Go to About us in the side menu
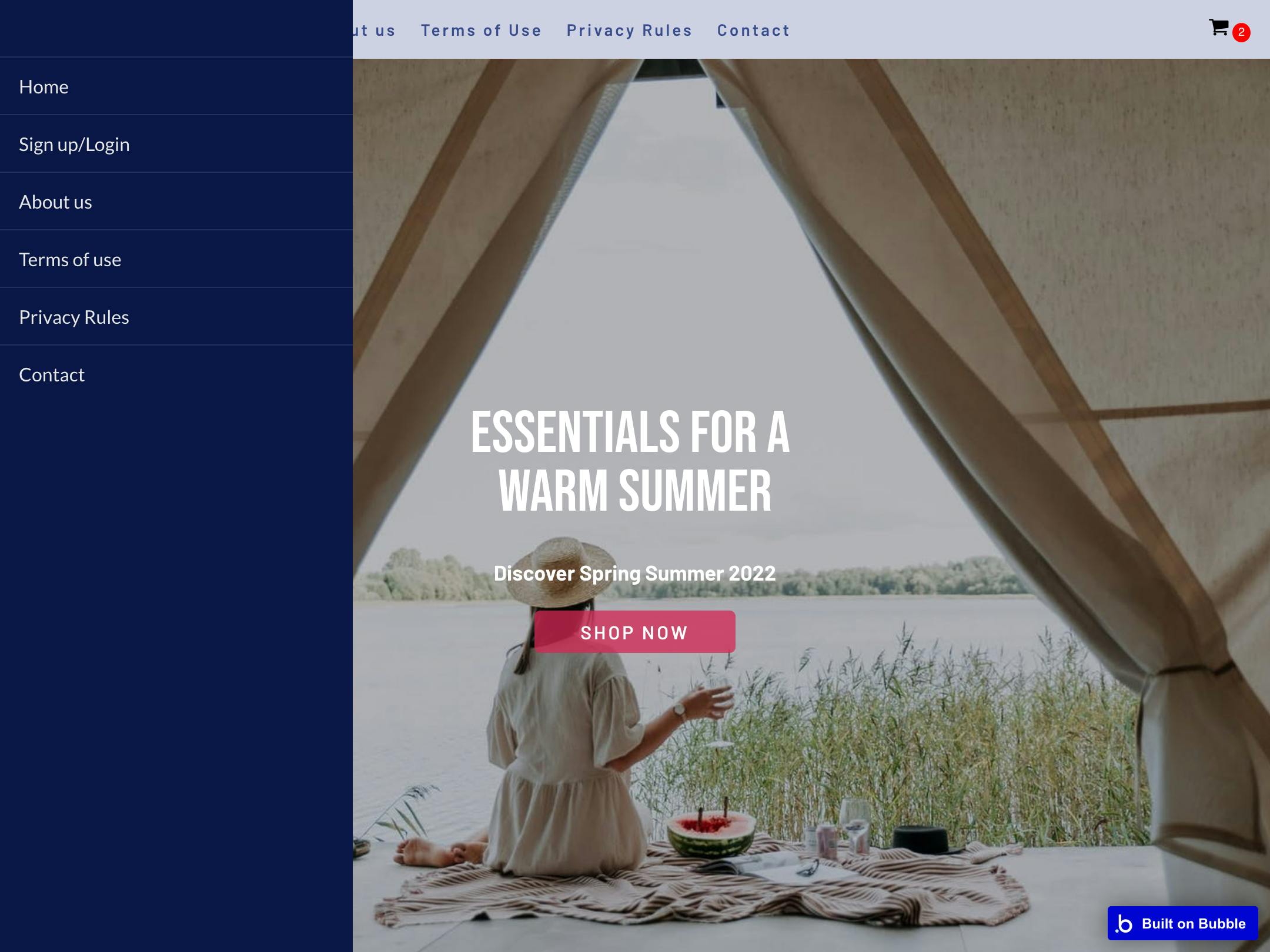The height and width of the screenshot is (952, 1270). click(x=176, y=202)
